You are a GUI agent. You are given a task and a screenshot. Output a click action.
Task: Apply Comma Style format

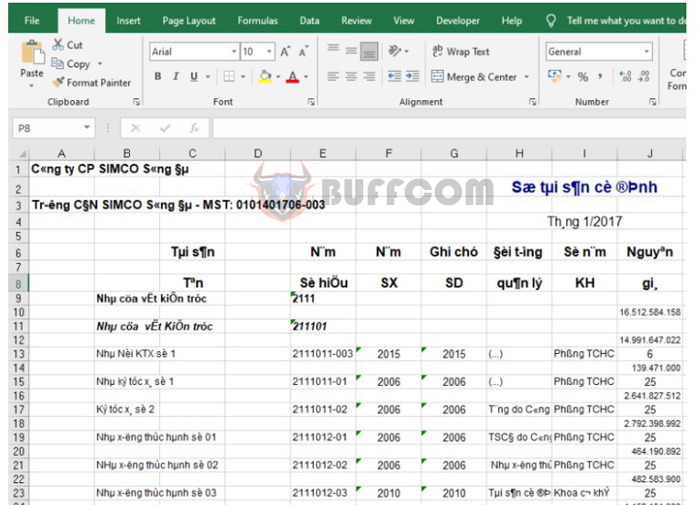click(x=600, y=76)
